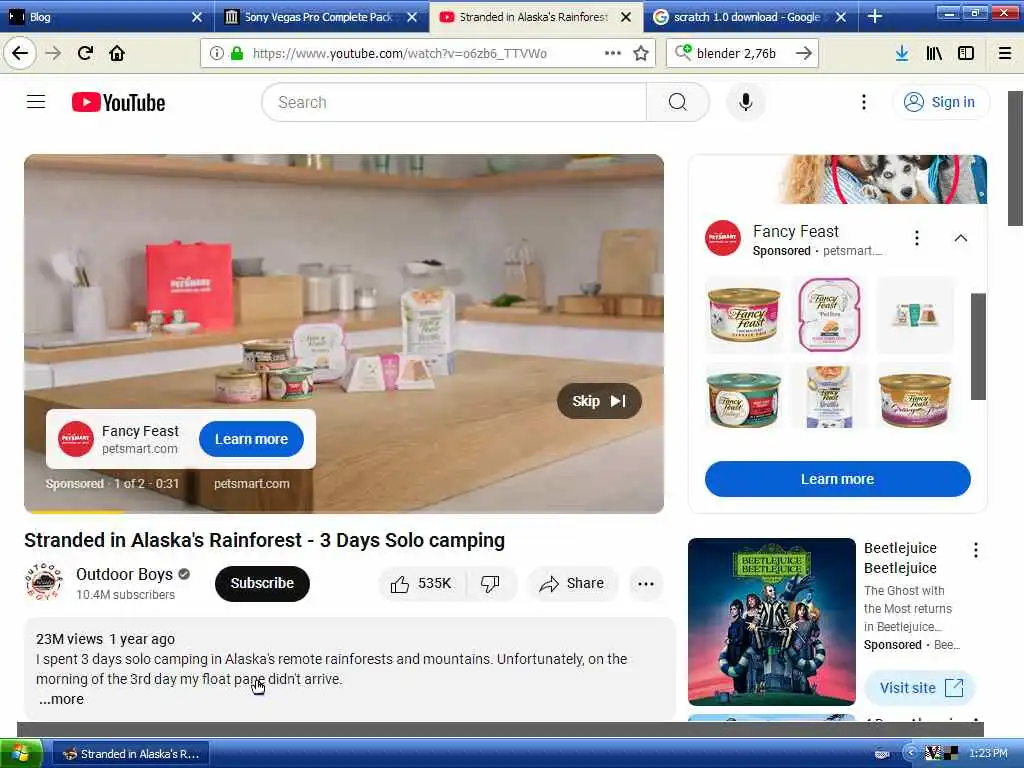Click the 10.4M subscribers text
The width and height of the screenshot is (1024, 768).
pos(125,595)
